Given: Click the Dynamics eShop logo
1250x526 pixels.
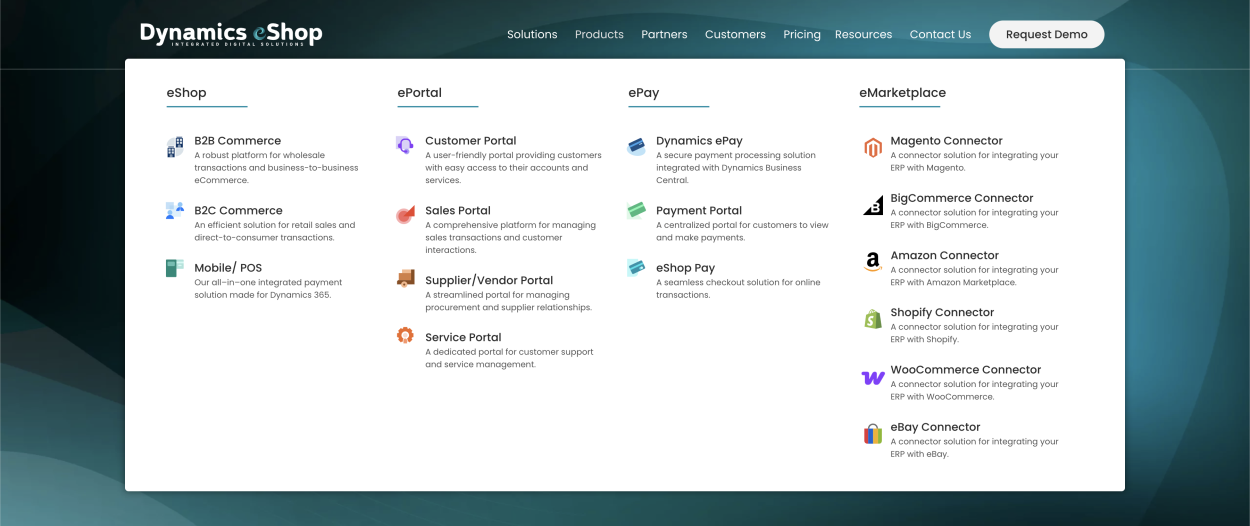Looking at the screenshot, I should click(x=231, y=34).
